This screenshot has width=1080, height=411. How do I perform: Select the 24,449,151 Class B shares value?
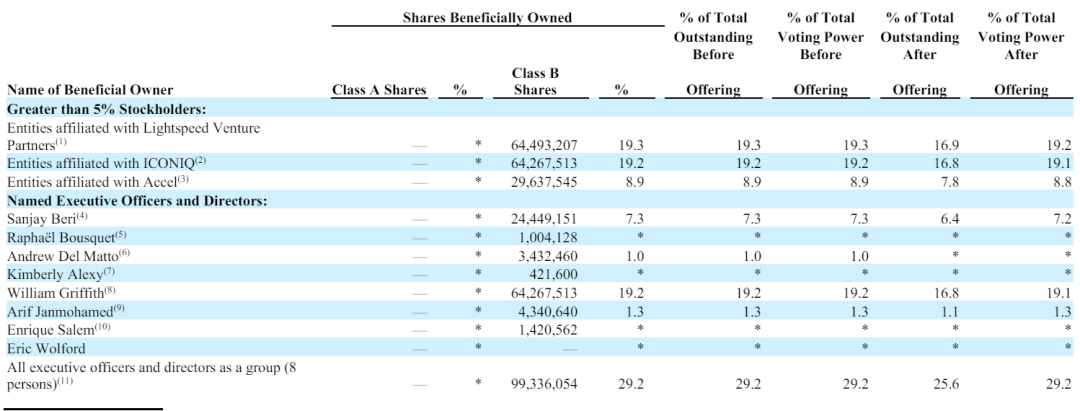point(544,219)
